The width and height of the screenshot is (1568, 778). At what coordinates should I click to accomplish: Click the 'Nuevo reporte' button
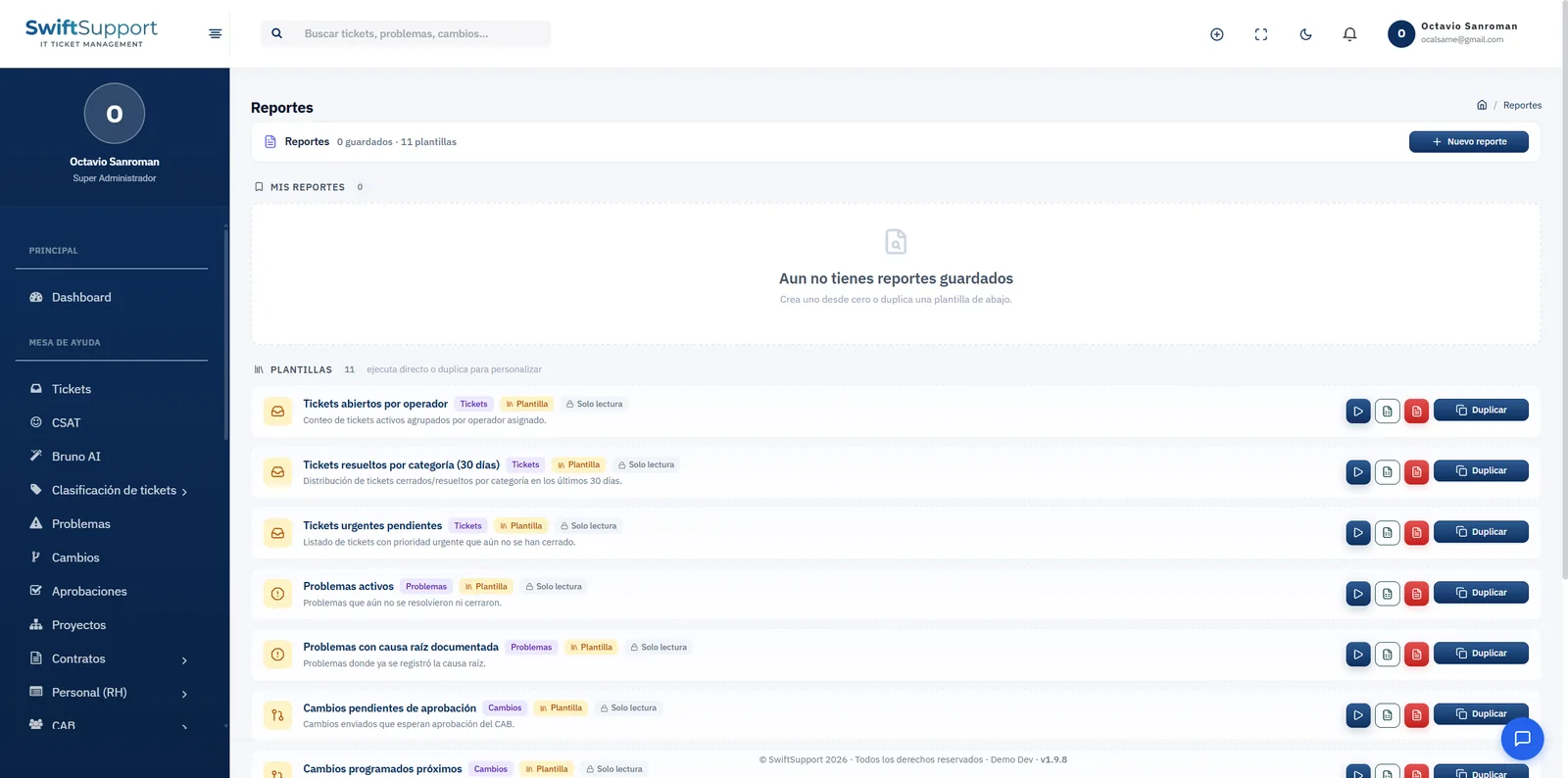tap(1469, 142)
